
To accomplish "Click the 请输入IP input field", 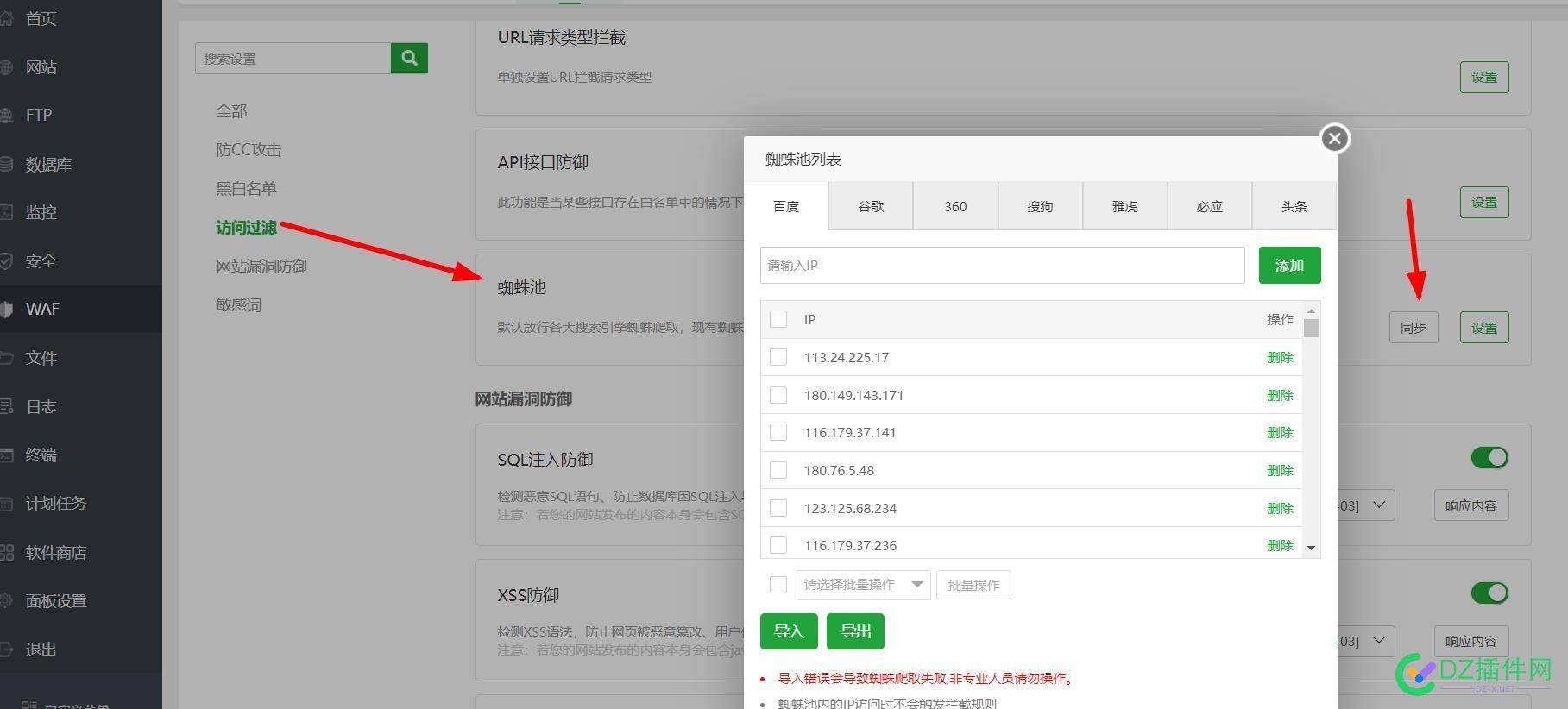I will 1002,265.
